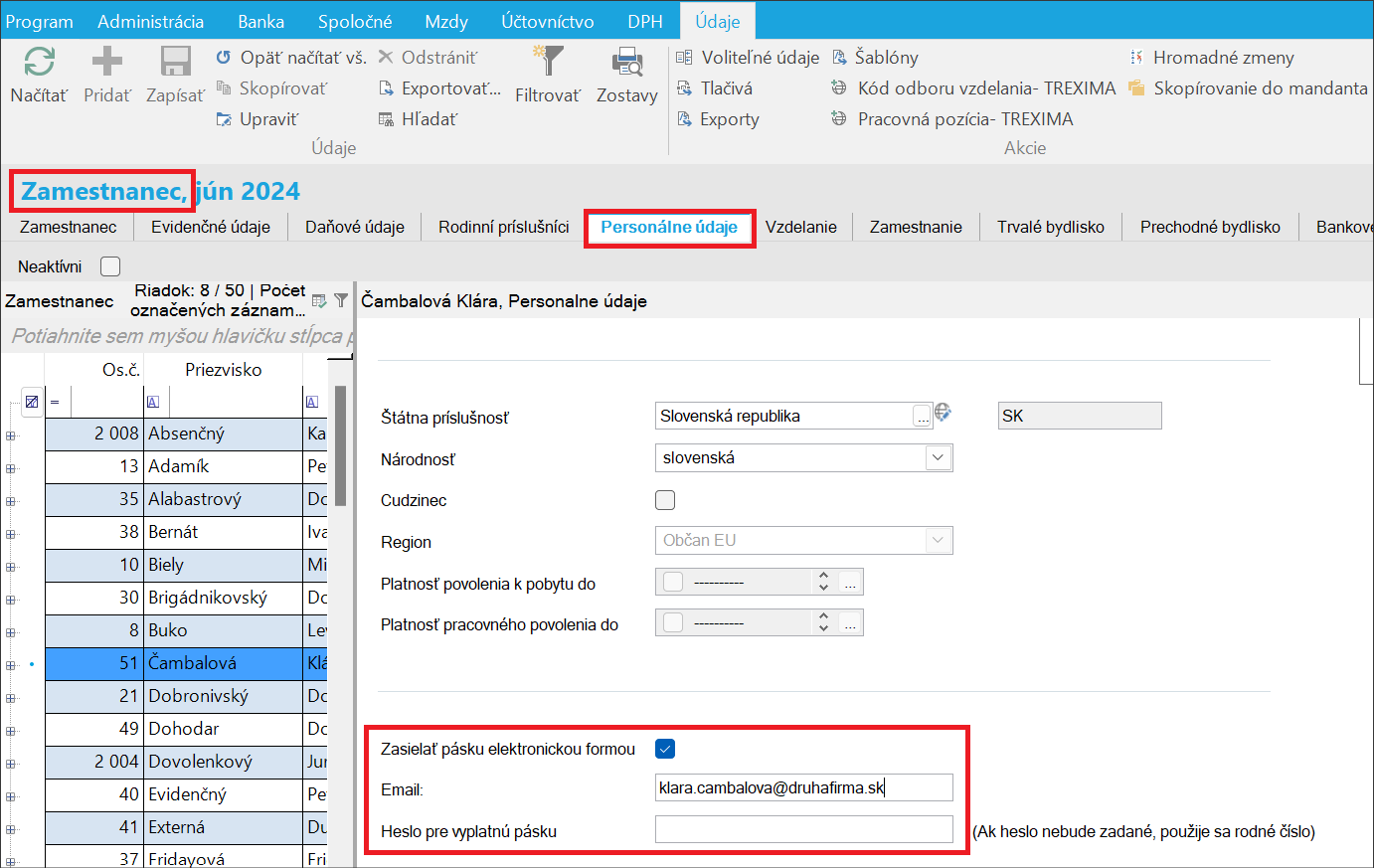Click the stepper arrows of Platnosť povolenia k pobytu do

pyautogui.click(x=823, y=582)
